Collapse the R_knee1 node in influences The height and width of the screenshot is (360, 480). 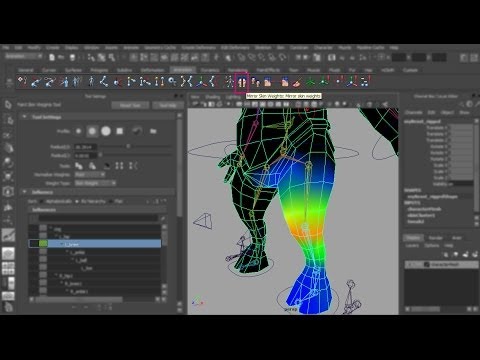(61, 283)
